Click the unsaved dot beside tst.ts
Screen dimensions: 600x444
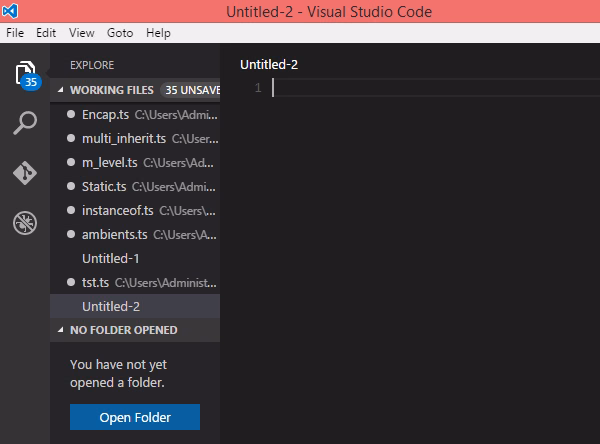(71, 282)
